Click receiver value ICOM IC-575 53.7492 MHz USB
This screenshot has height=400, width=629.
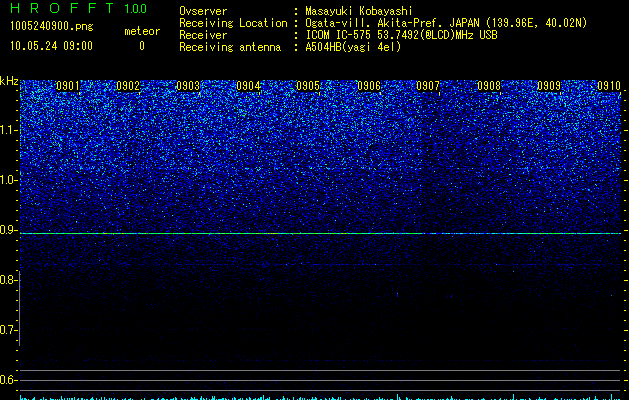(401, 35)
